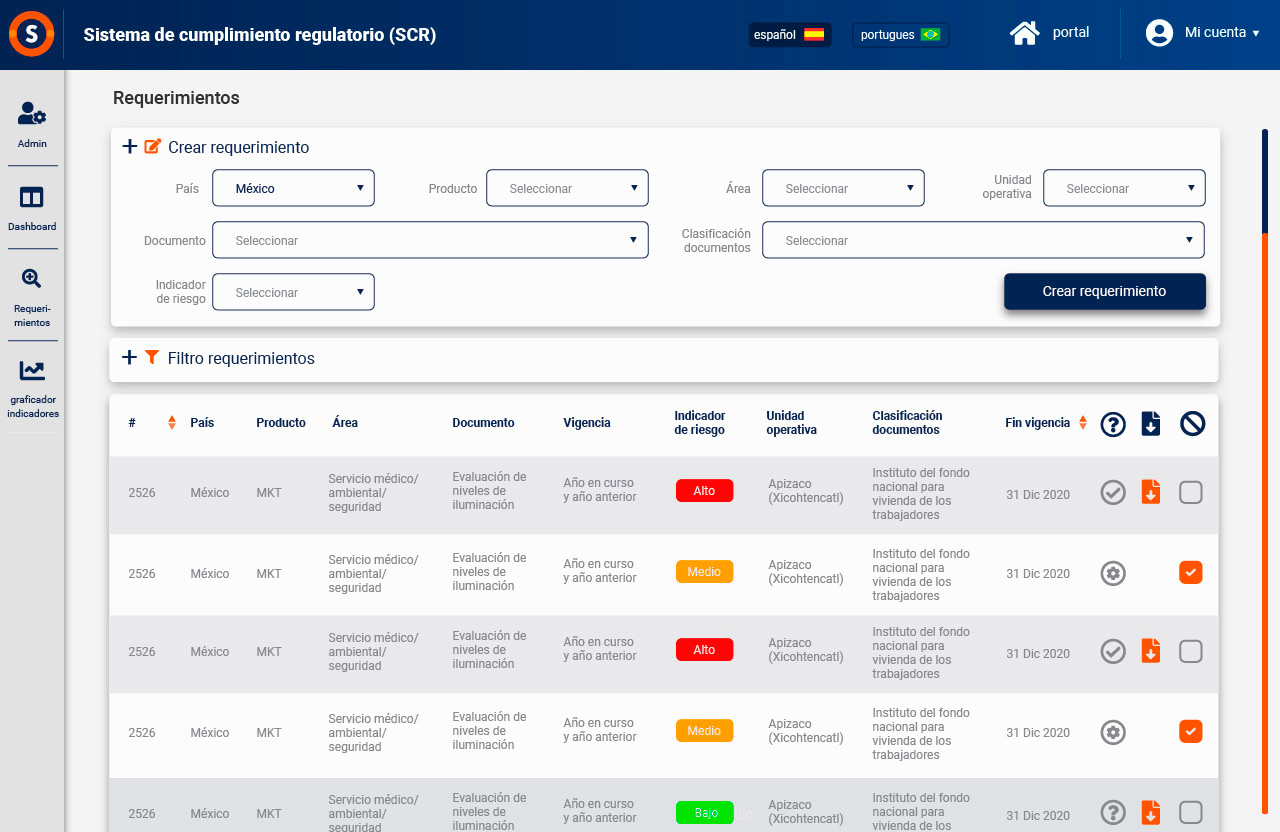This screenshot has width=1280, height=832.
Task: Click the edit icon beside Crear requerimiento
Action: tap(153, 146)
